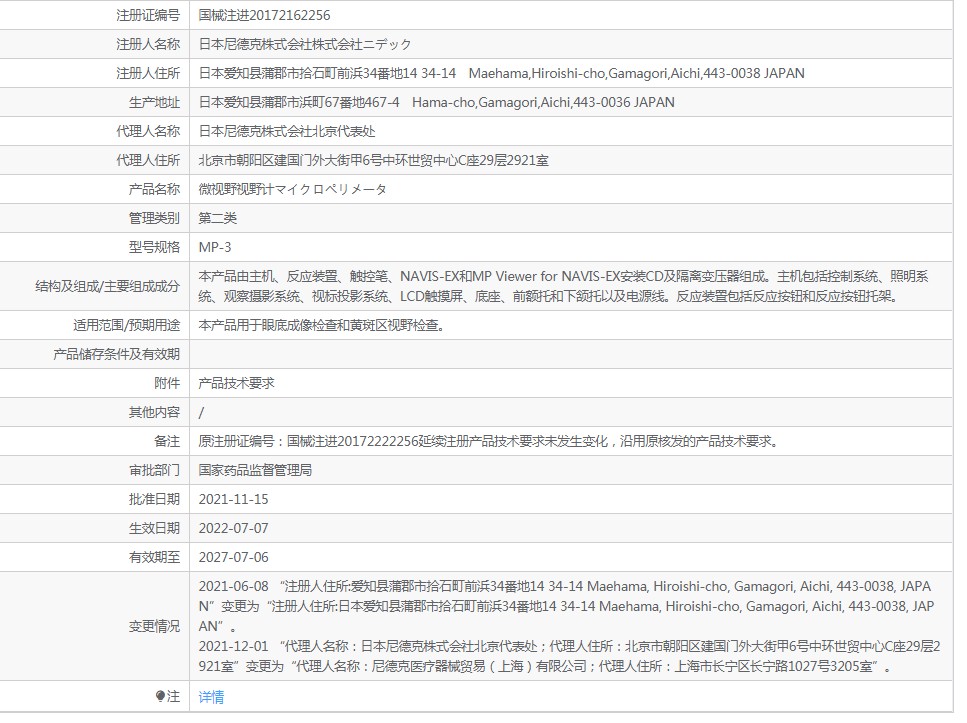The image size is (967, 723).
Task: Click the 注册人名称 label
Action: tap(148, 44)
